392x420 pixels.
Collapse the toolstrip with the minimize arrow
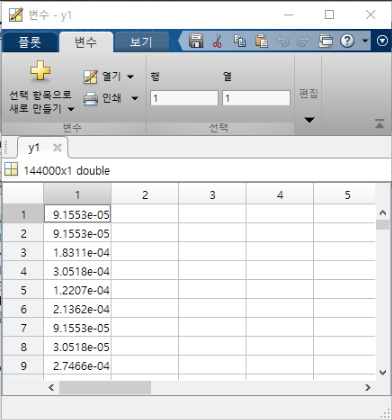379,124
